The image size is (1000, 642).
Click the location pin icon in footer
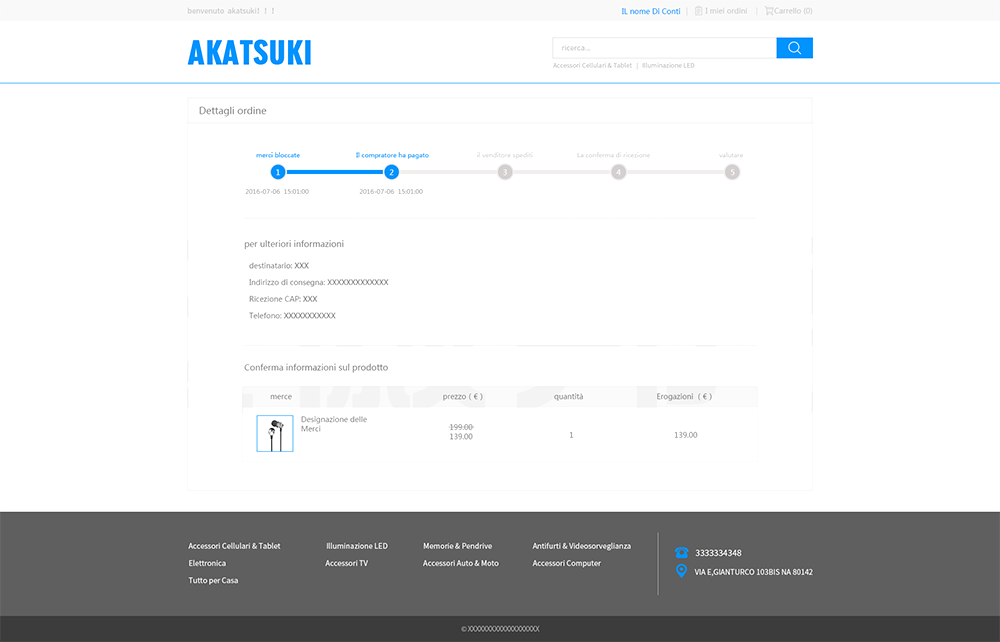pos(681,571)
